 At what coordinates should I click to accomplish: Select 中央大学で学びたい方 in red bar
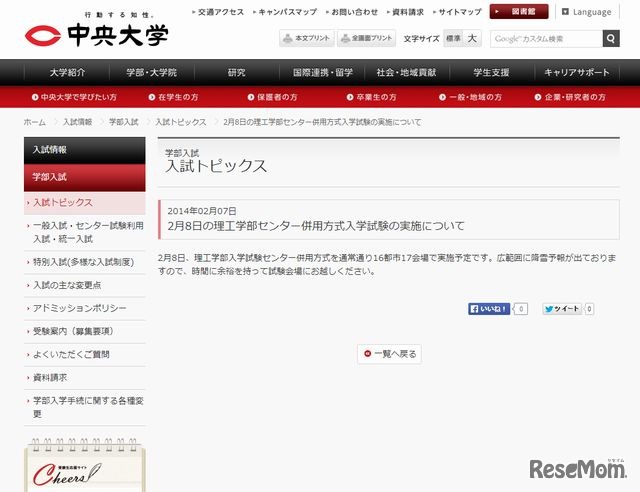point(74,97)
